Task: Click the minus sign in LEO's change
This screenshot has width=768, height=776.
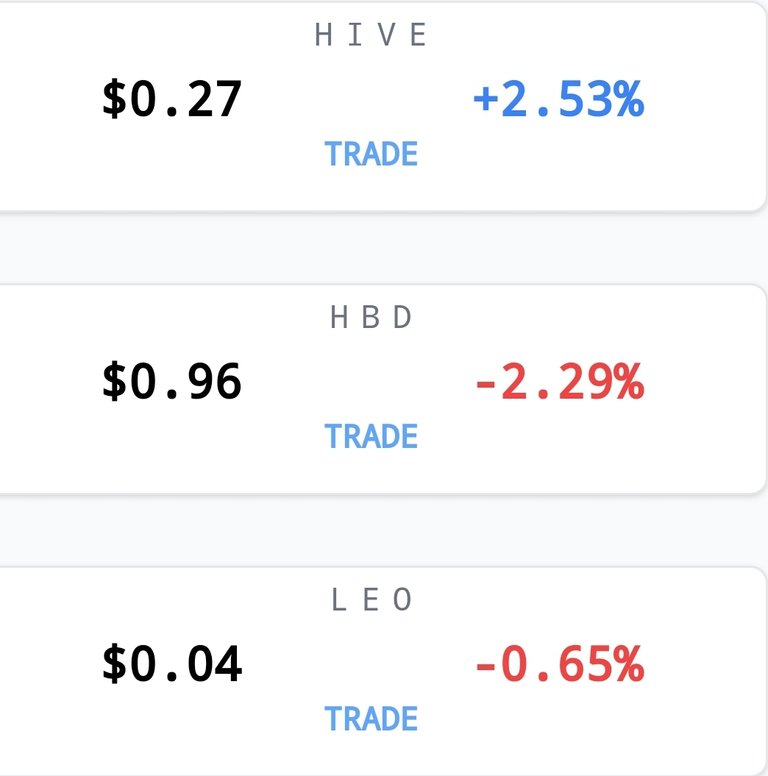Action: click(x=485, y=666)
